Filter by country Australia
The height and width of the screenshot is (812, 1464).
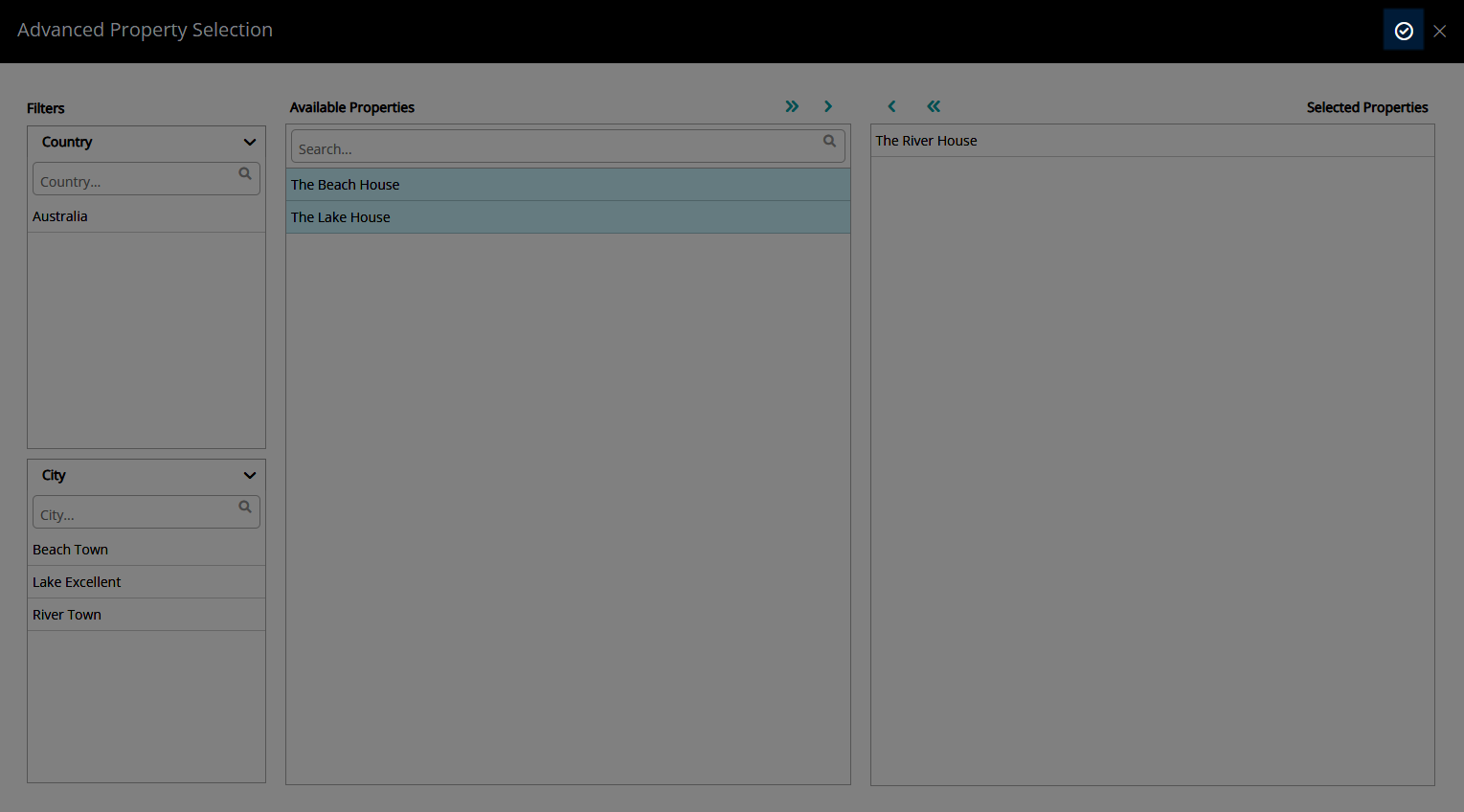coord(146,216)
